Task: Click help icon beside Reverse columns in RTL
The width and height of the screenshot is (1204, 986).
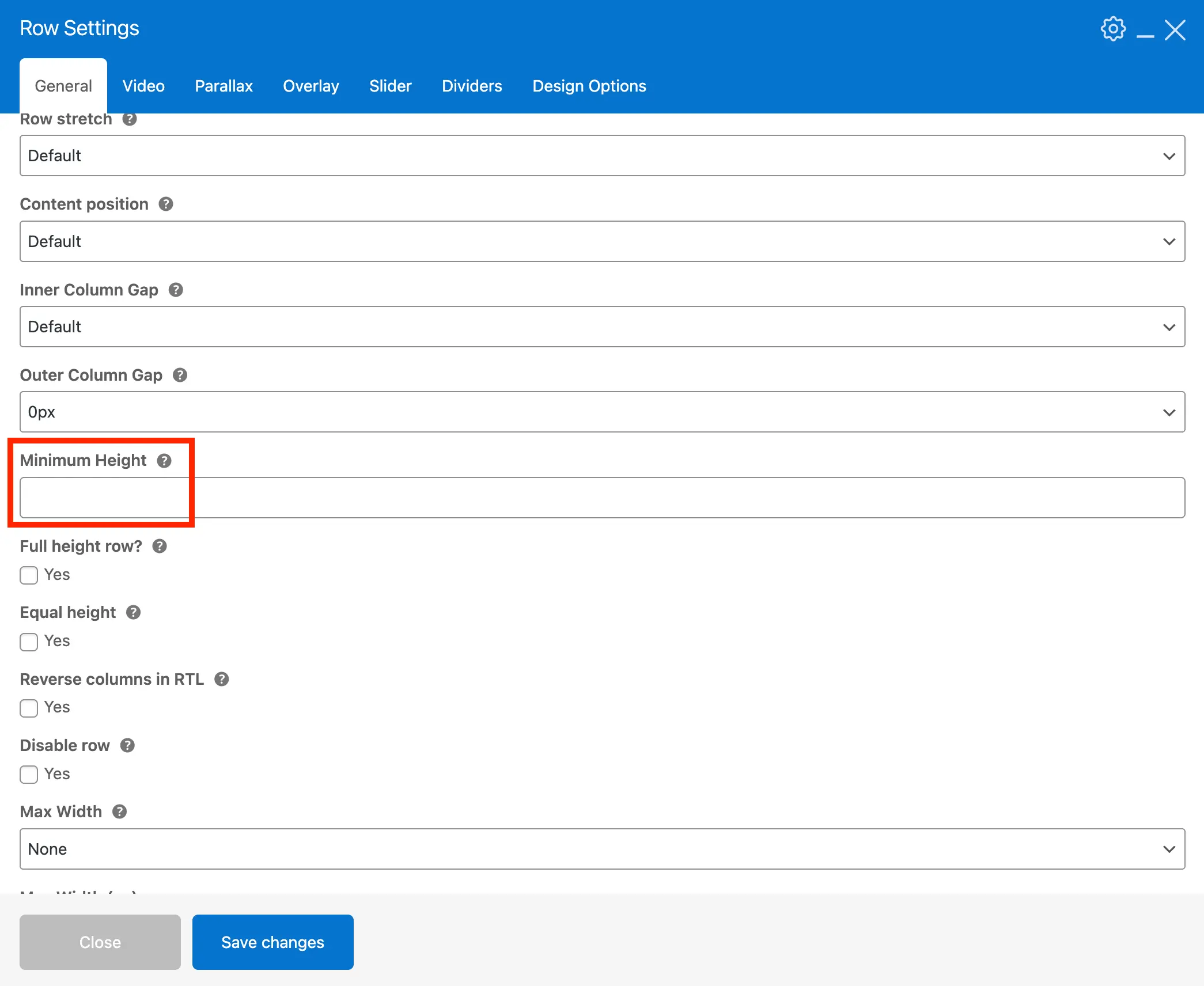Action: tap(222, 680)
